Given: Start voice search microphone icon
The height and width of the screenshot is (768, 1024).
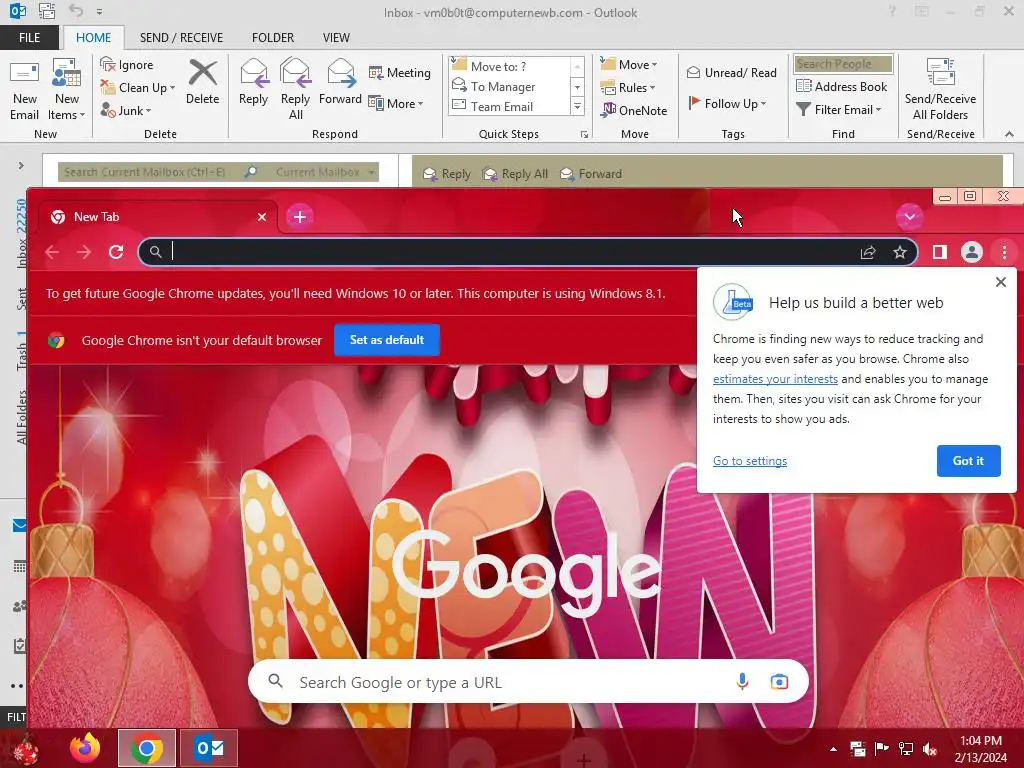Looking at the screenshot, I should (742, 682).
